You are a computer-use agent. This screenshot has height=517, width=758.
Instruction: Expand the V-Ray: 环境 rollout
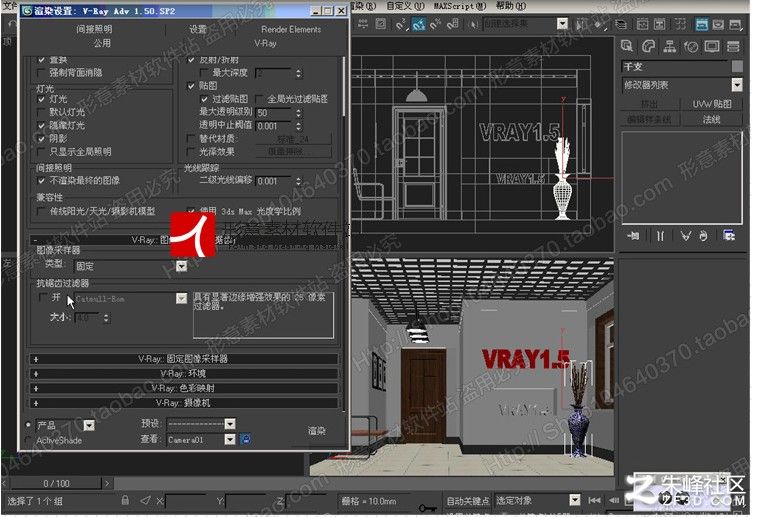coord(183,373)
